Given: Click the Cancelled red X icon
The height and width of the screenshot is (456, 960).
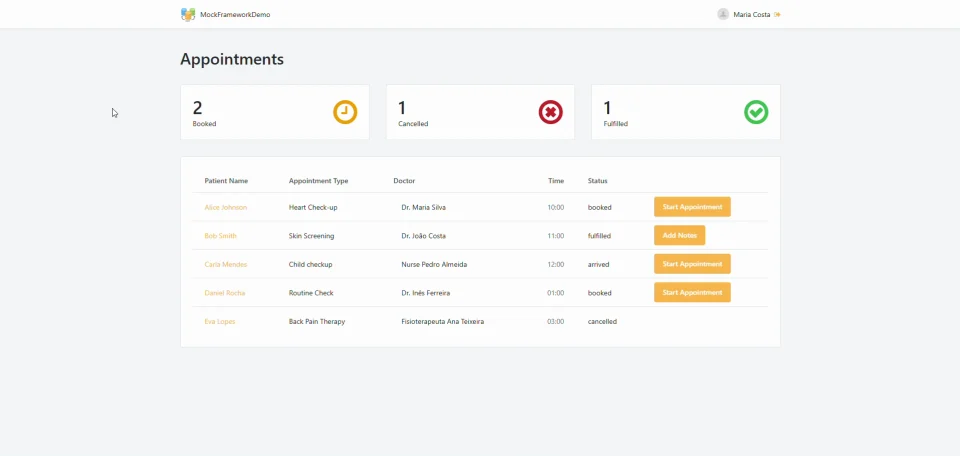Looking at the screenshot, I should 550,112.
